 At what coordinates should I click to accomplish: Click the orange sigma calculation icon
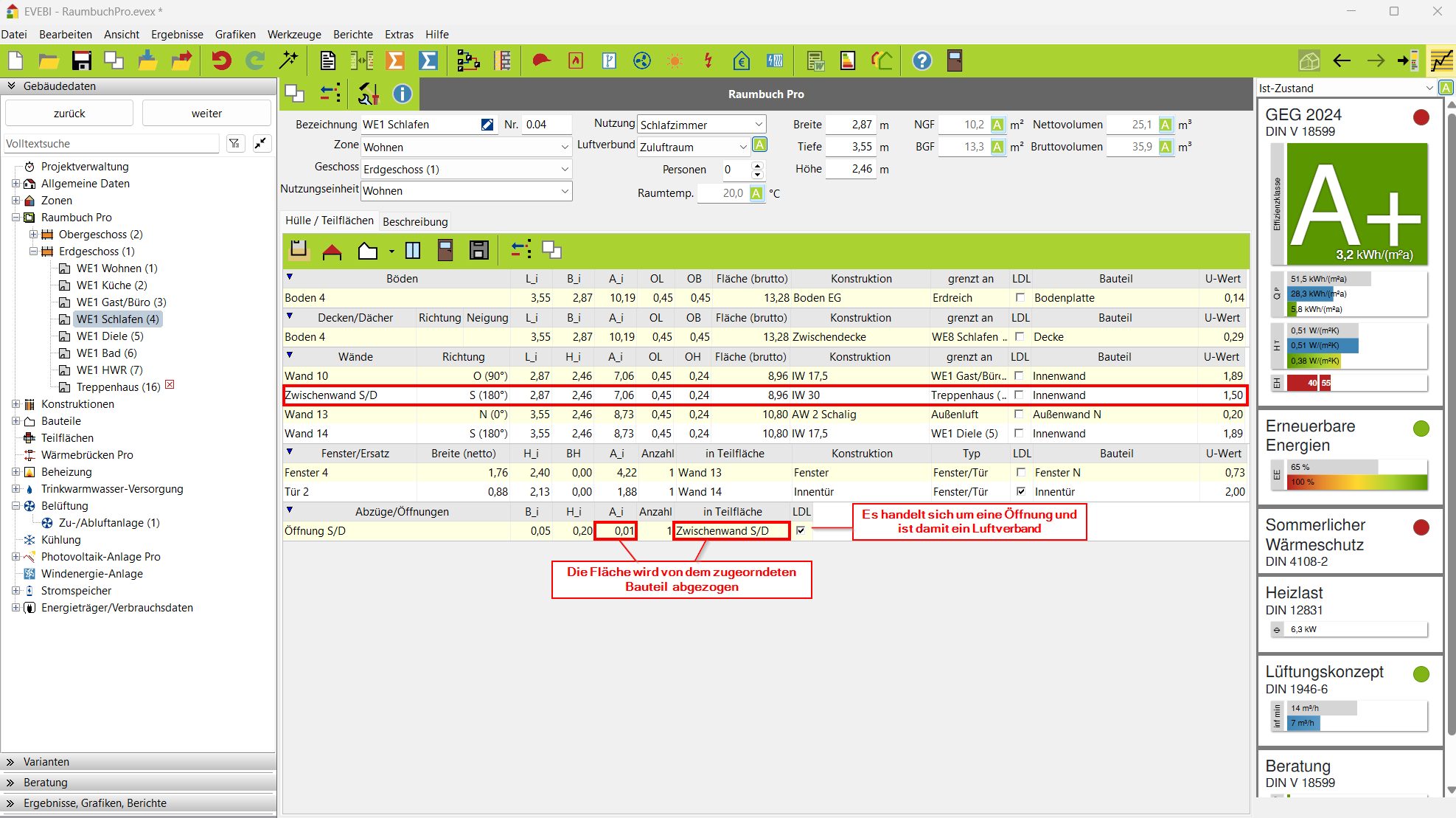coord(396,60)
